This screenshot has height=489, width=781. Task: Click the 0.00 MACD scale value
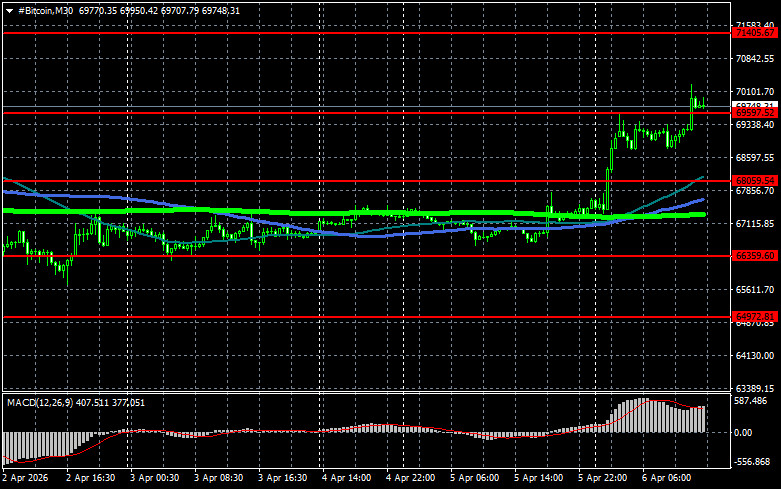[743, 433]
